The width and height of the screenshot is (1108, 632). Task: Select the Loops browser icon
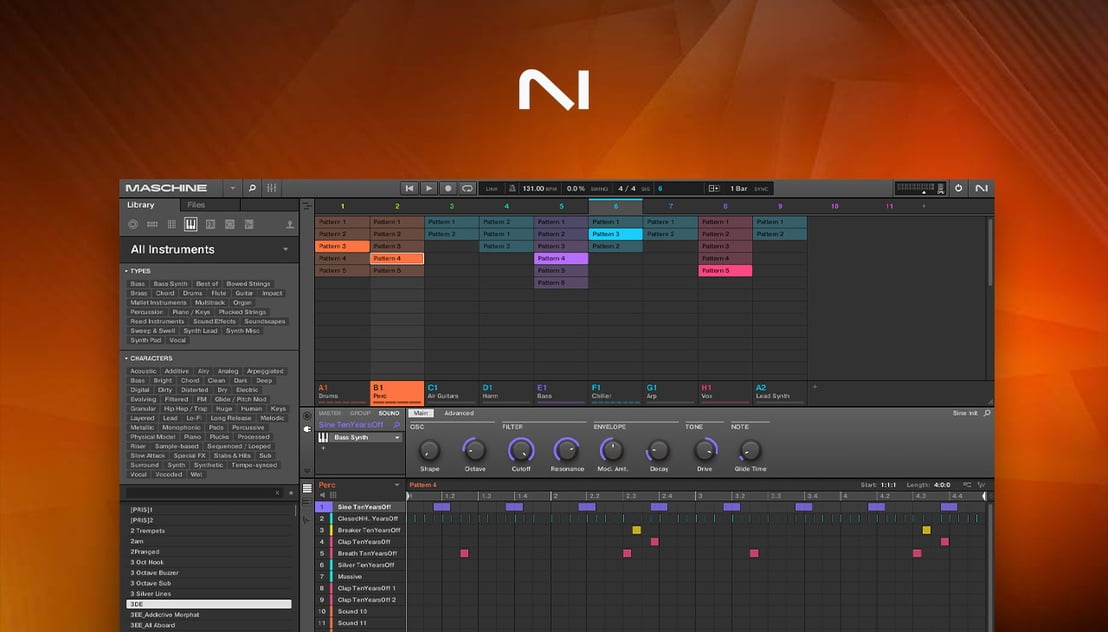[x=230, y=224]
